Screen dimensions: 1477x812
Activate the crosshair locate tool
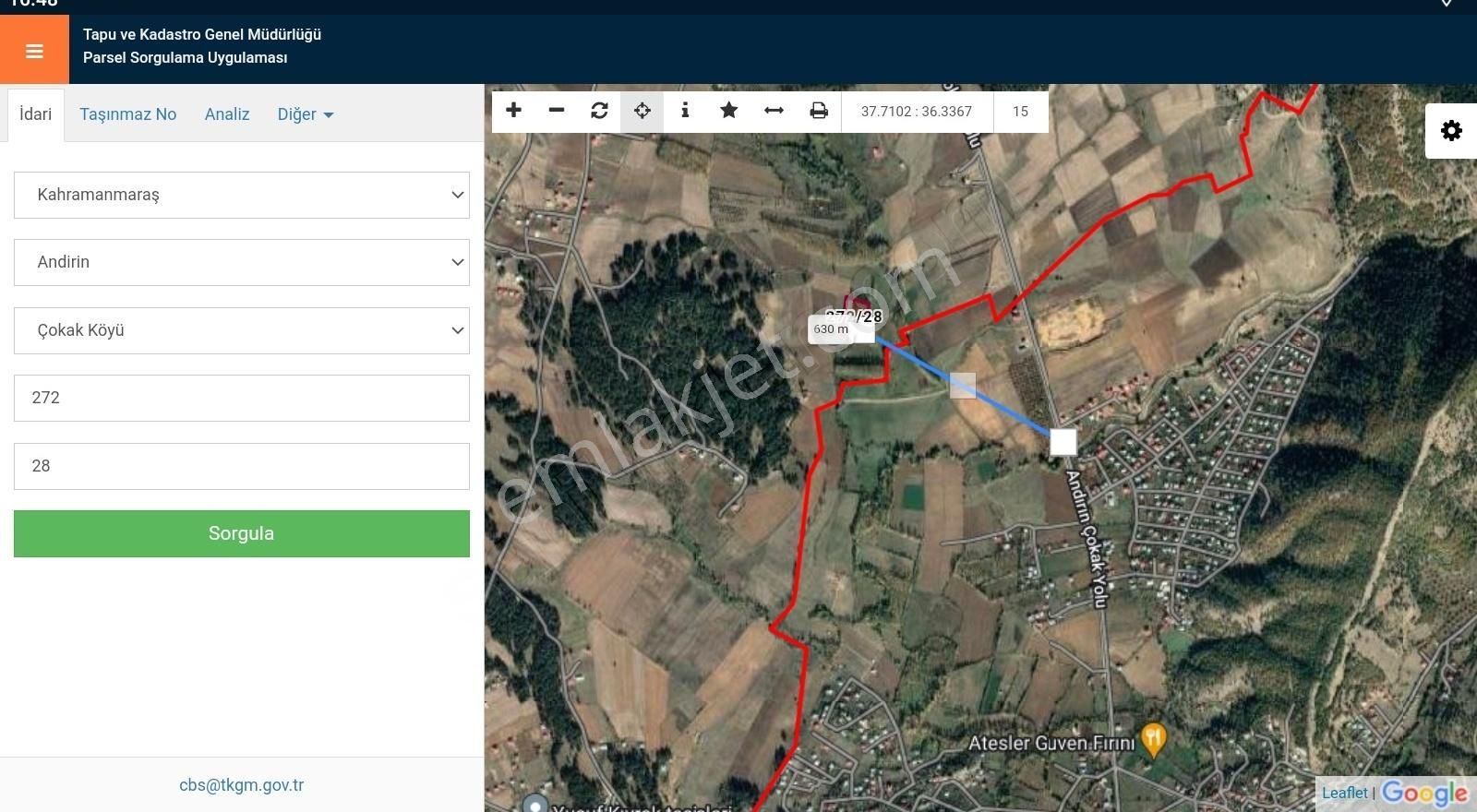642,111
